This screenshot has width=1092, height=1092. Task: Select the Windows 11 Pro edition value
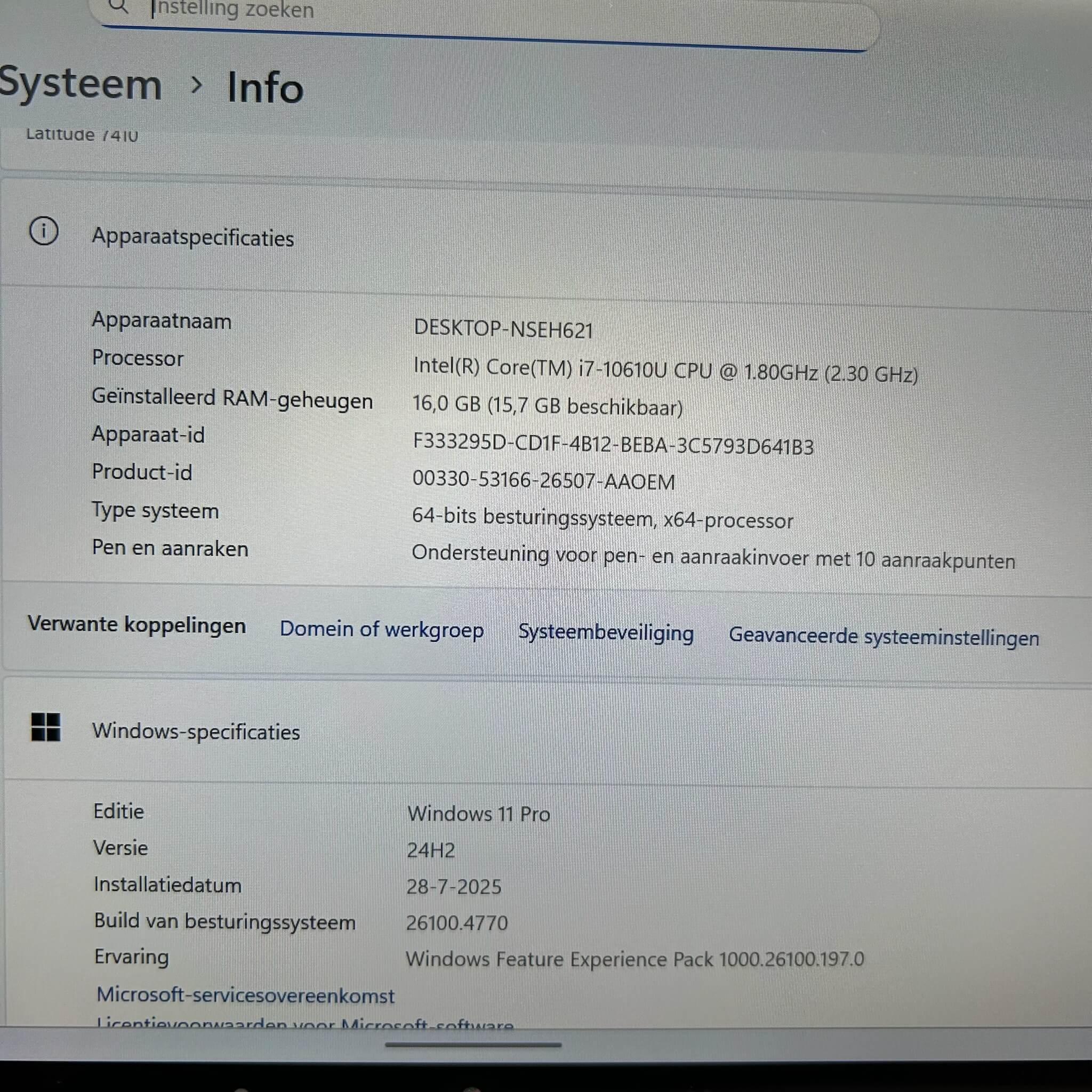coord(479,814)
